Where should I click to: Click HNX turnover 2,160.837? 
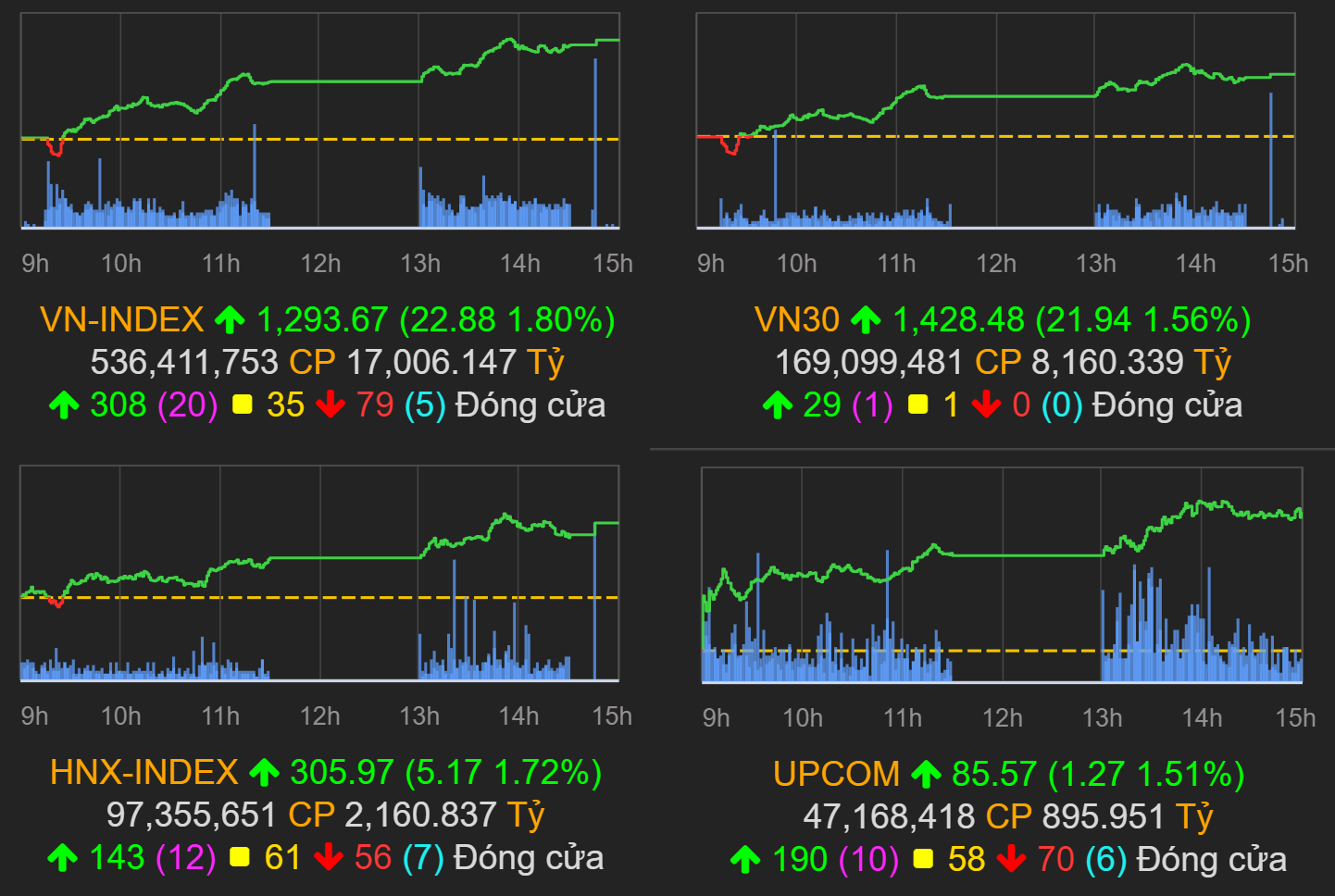[x=421, y=815]
